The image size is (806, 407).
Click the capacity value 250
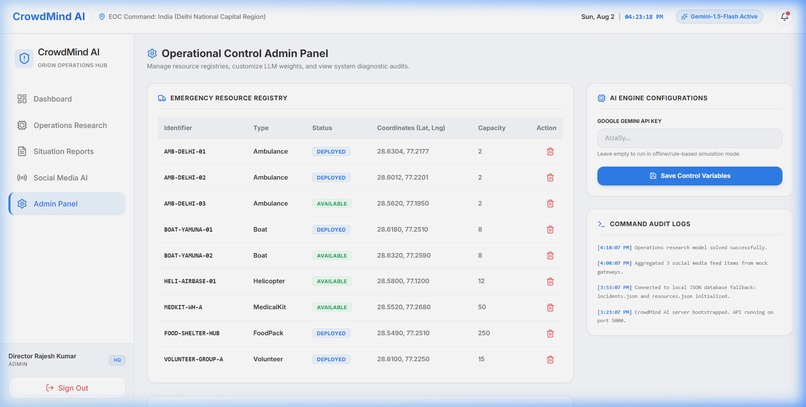[x=484, y=333]
